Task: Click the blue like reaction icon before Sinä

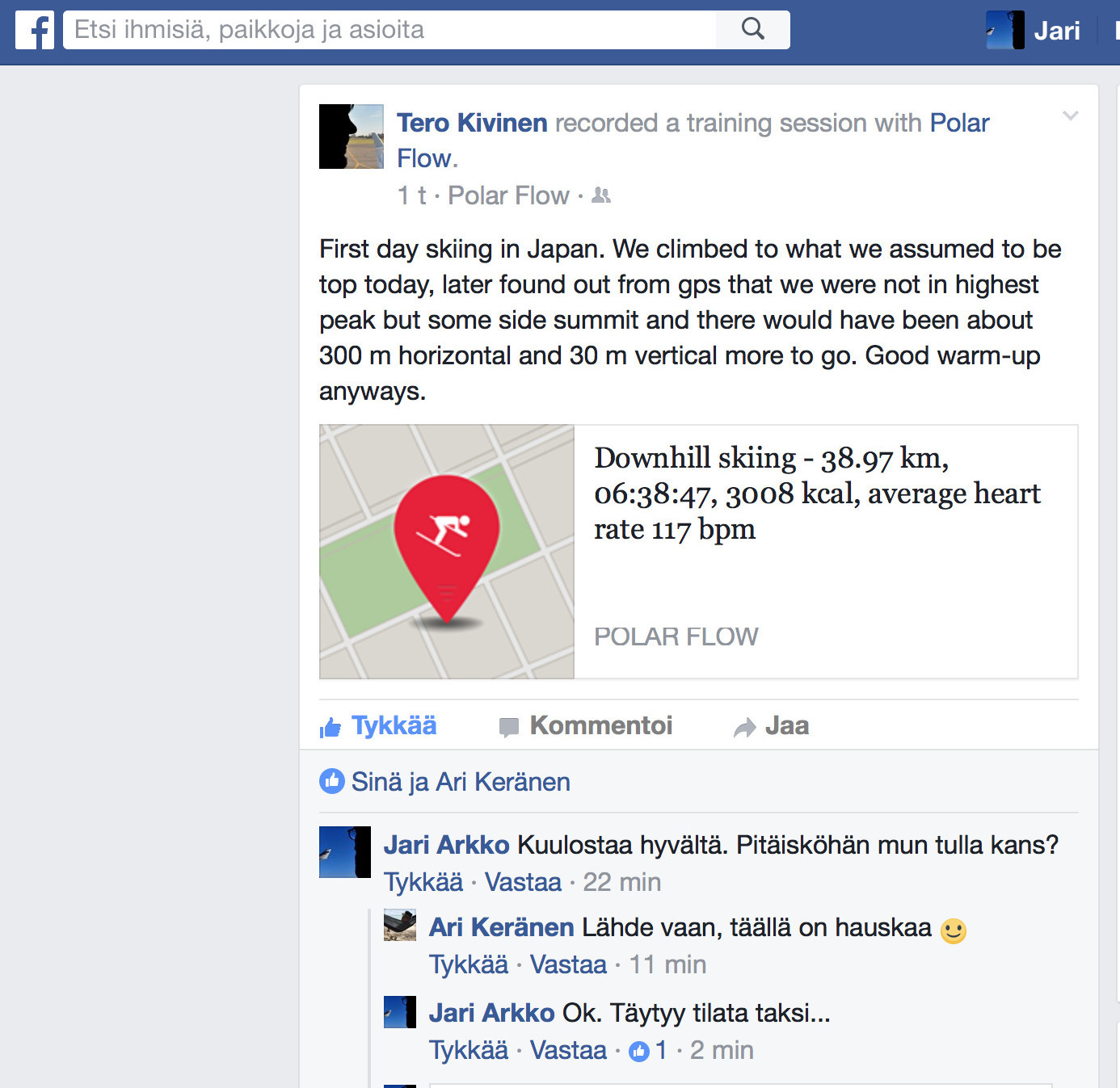Action: tap(331, 781)
